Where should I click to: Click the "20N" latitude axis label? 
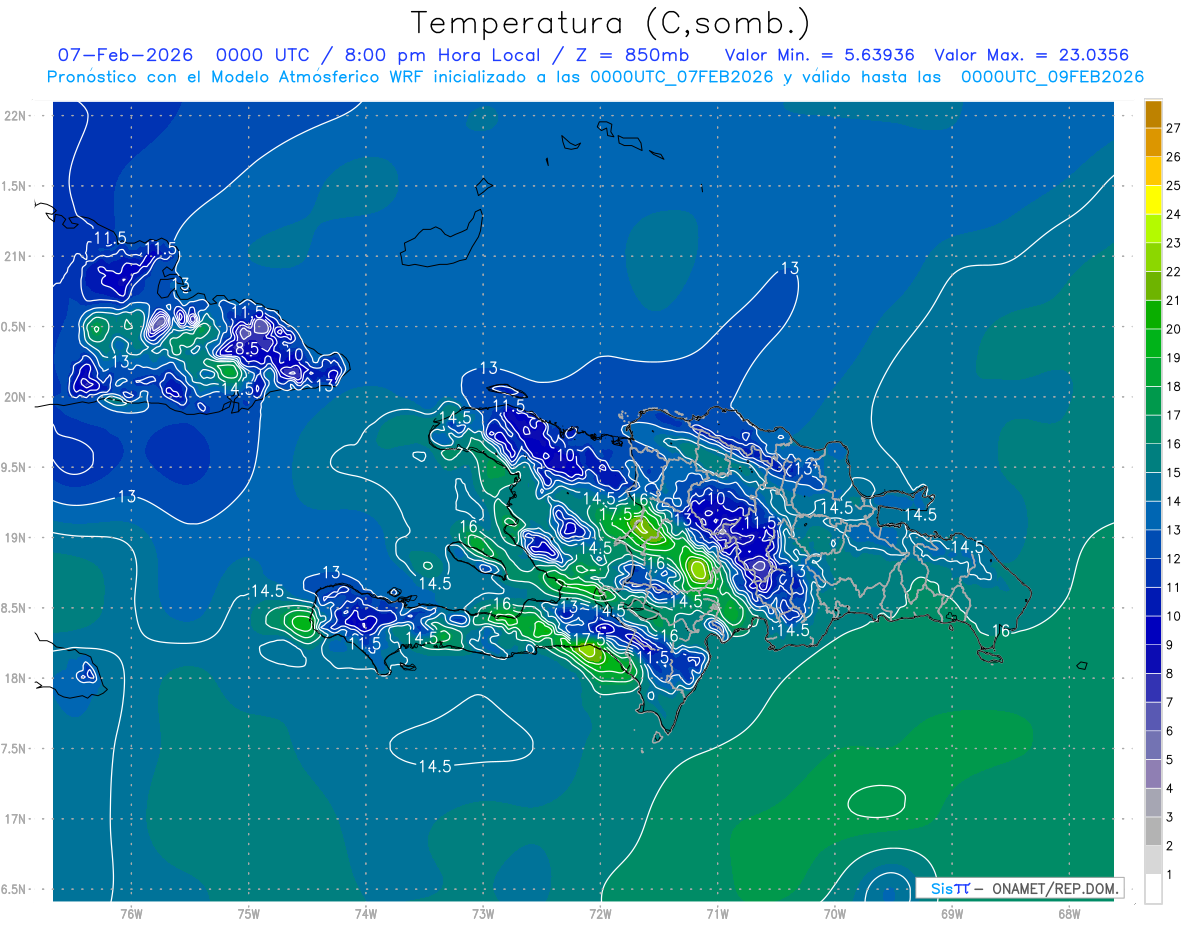(17, 397)
